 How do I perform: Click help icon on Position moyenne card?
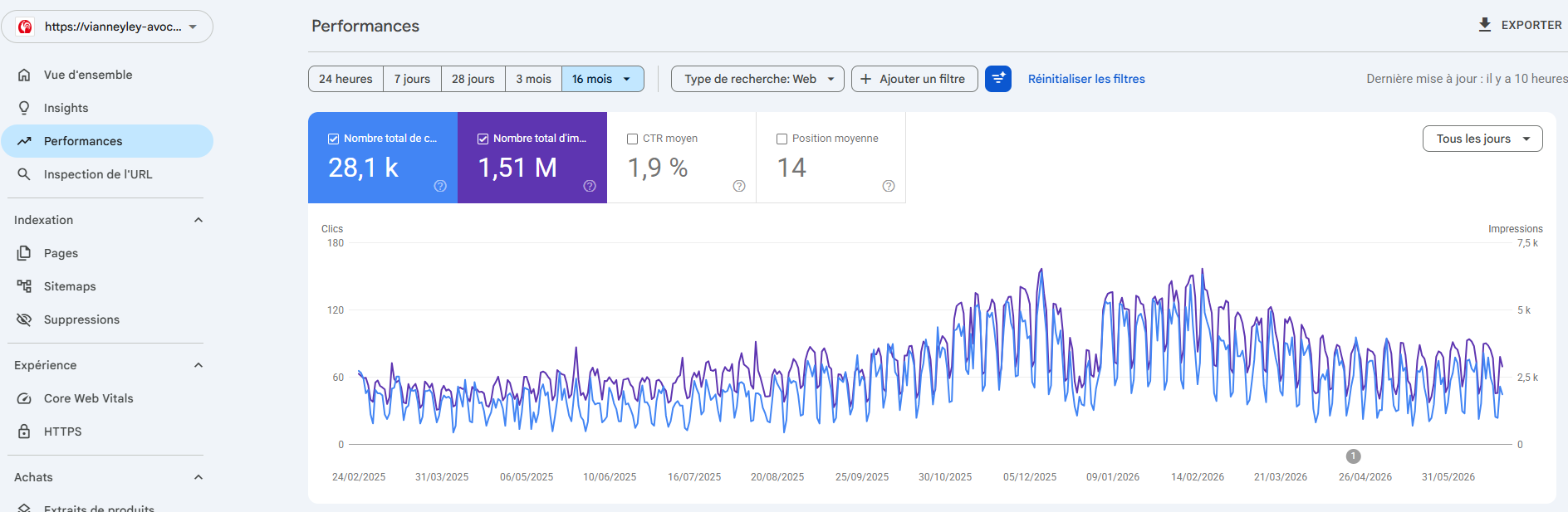(889, 186)
